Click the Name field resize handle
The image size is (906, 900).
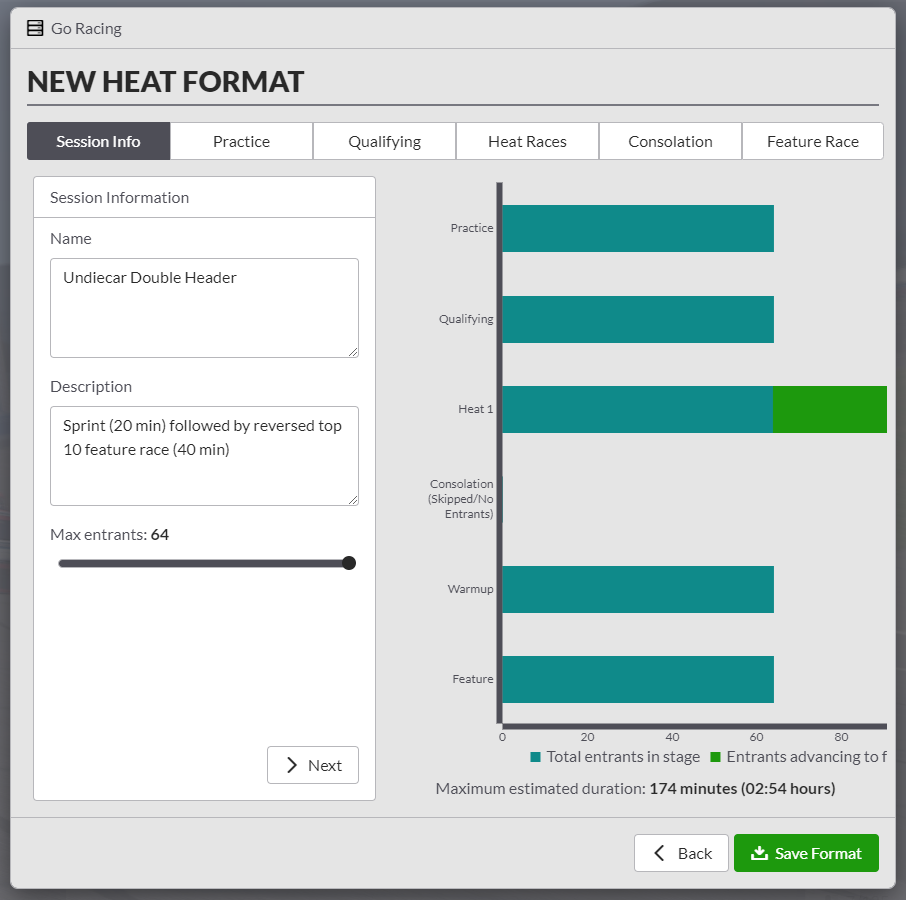pyautogui.click(x=353, y=352)
